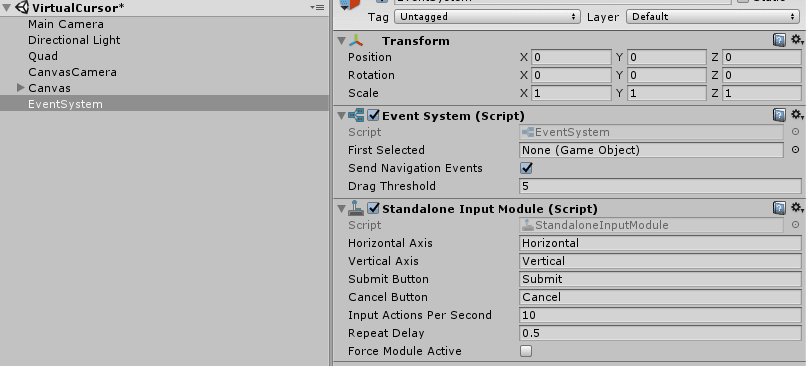The image size is (806, 366).
Task: Open Event System gear settings menu
Action: pos(797,115)
